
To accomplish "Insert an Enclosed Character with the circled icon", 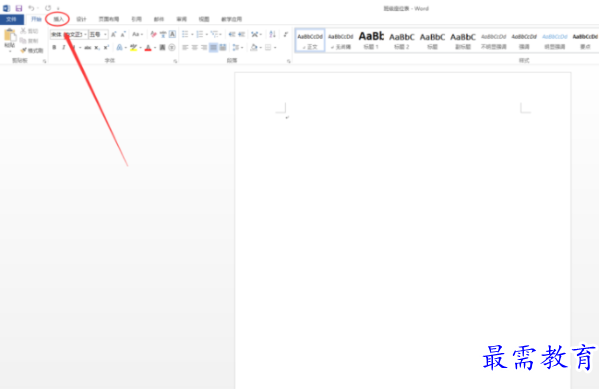I will point(172,48).
